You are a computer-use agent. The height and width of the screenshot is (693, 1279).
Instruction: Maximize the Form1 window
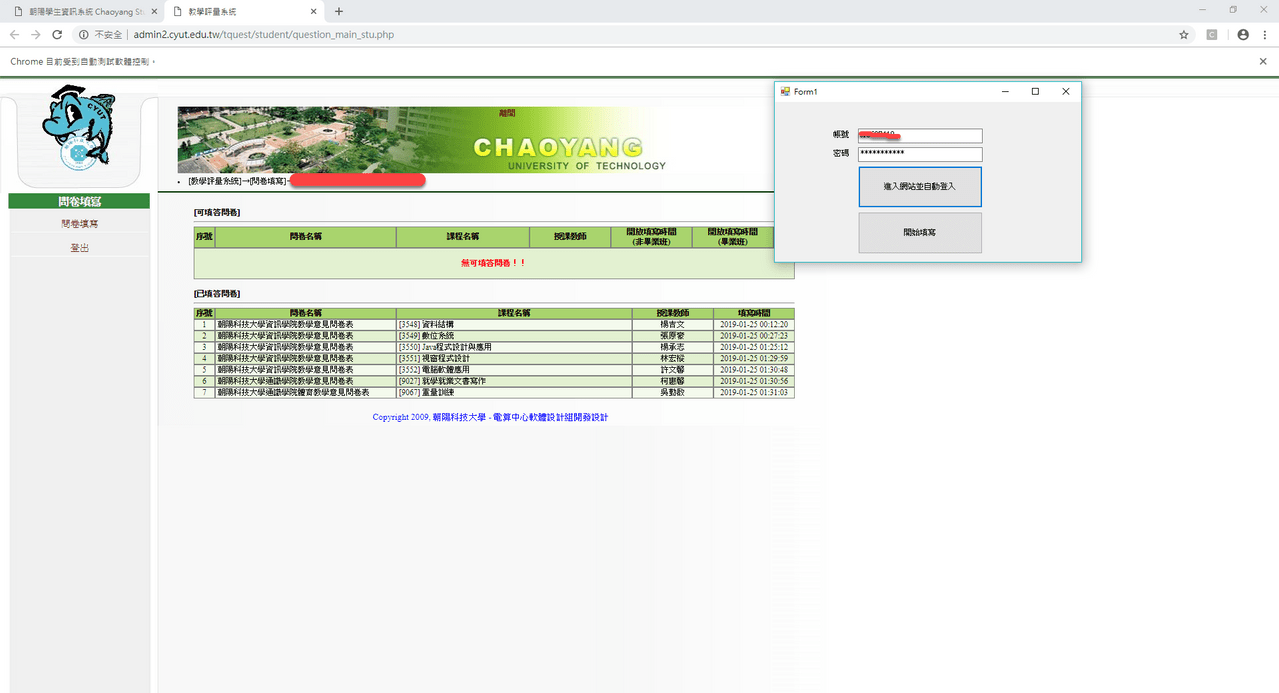[x=1035, y=91]
